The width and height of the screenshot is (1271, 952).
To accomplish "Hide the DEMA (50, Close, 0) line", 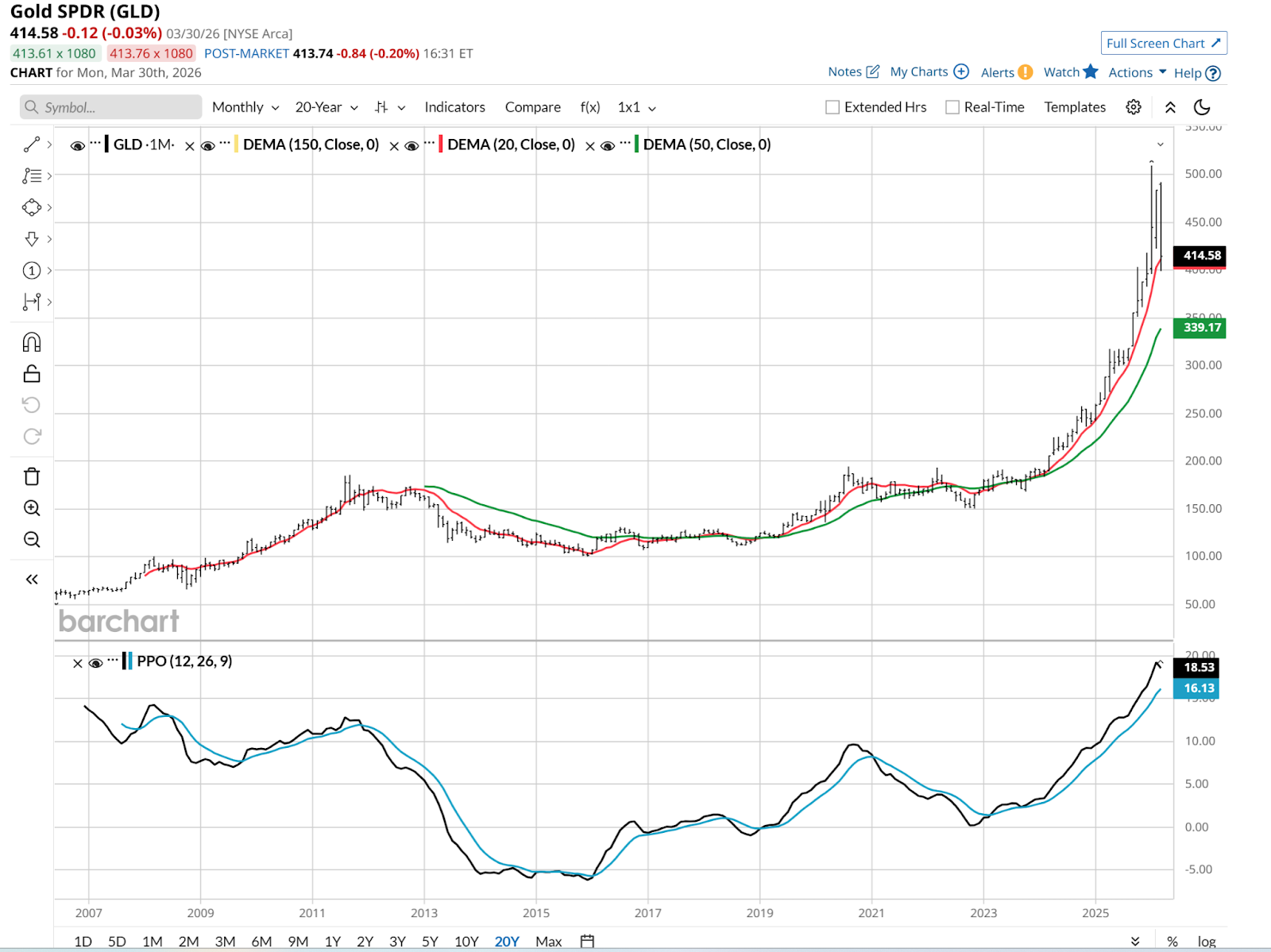I will click(608, 146).
